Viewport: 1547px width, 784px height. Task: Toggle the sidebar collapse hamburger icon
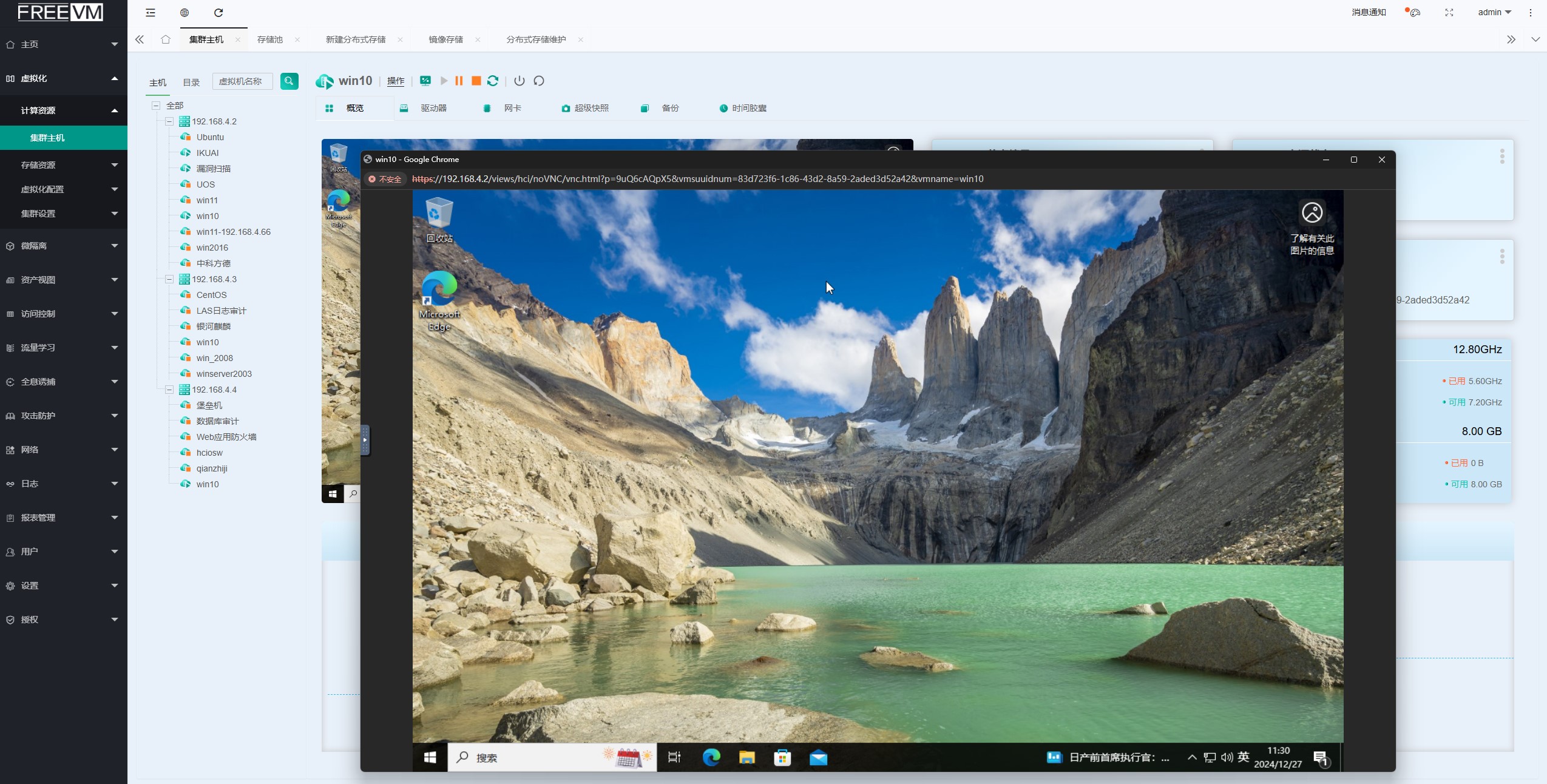[151, 12]
